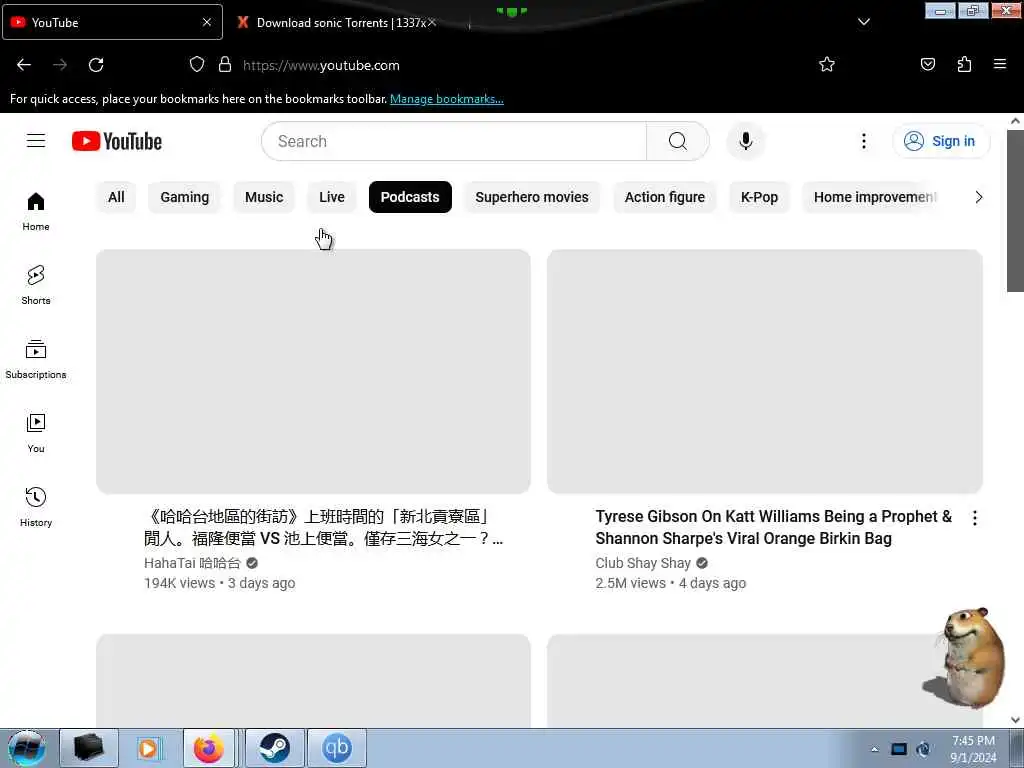The width and height of the screenshot is (1024, 768).
Task: Open Tyrese Gibson On Katt Williams title
Action: 774,527
